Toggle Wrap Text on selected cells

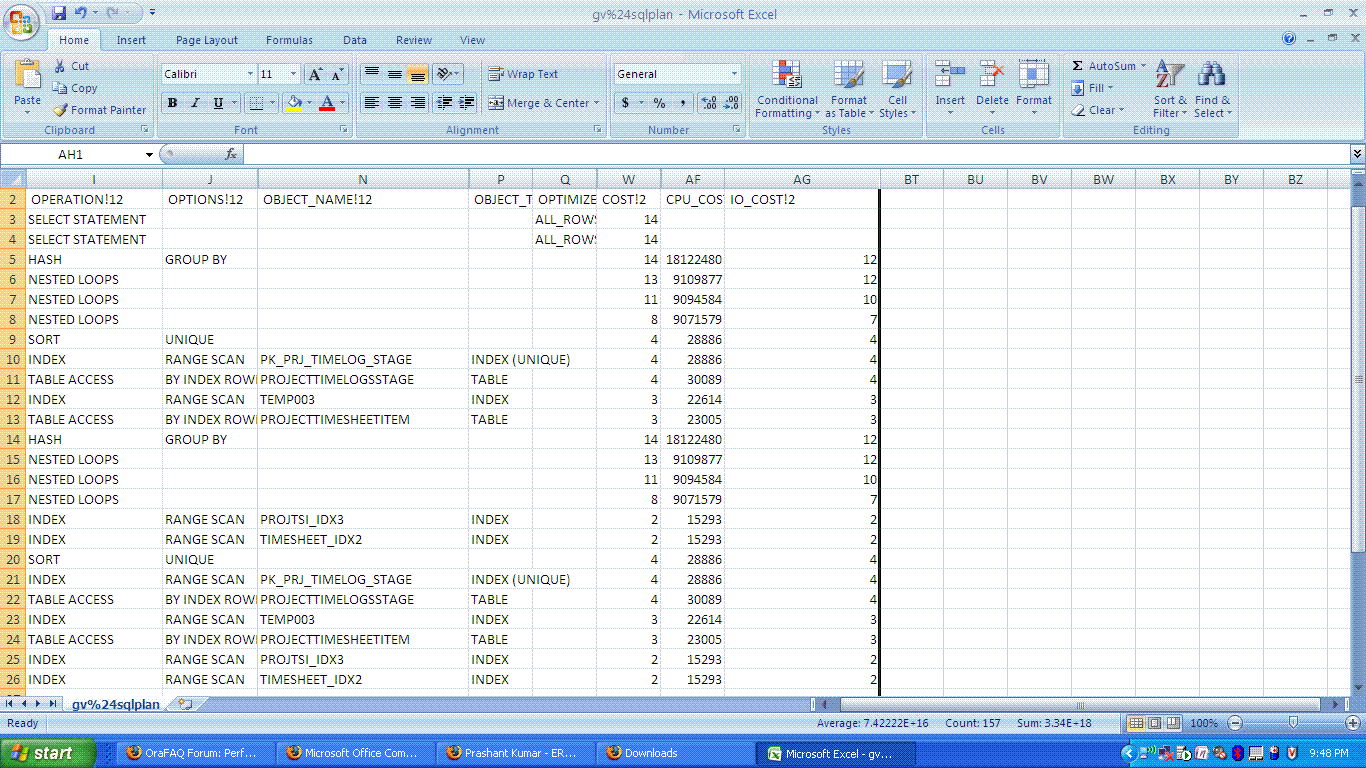523,74
